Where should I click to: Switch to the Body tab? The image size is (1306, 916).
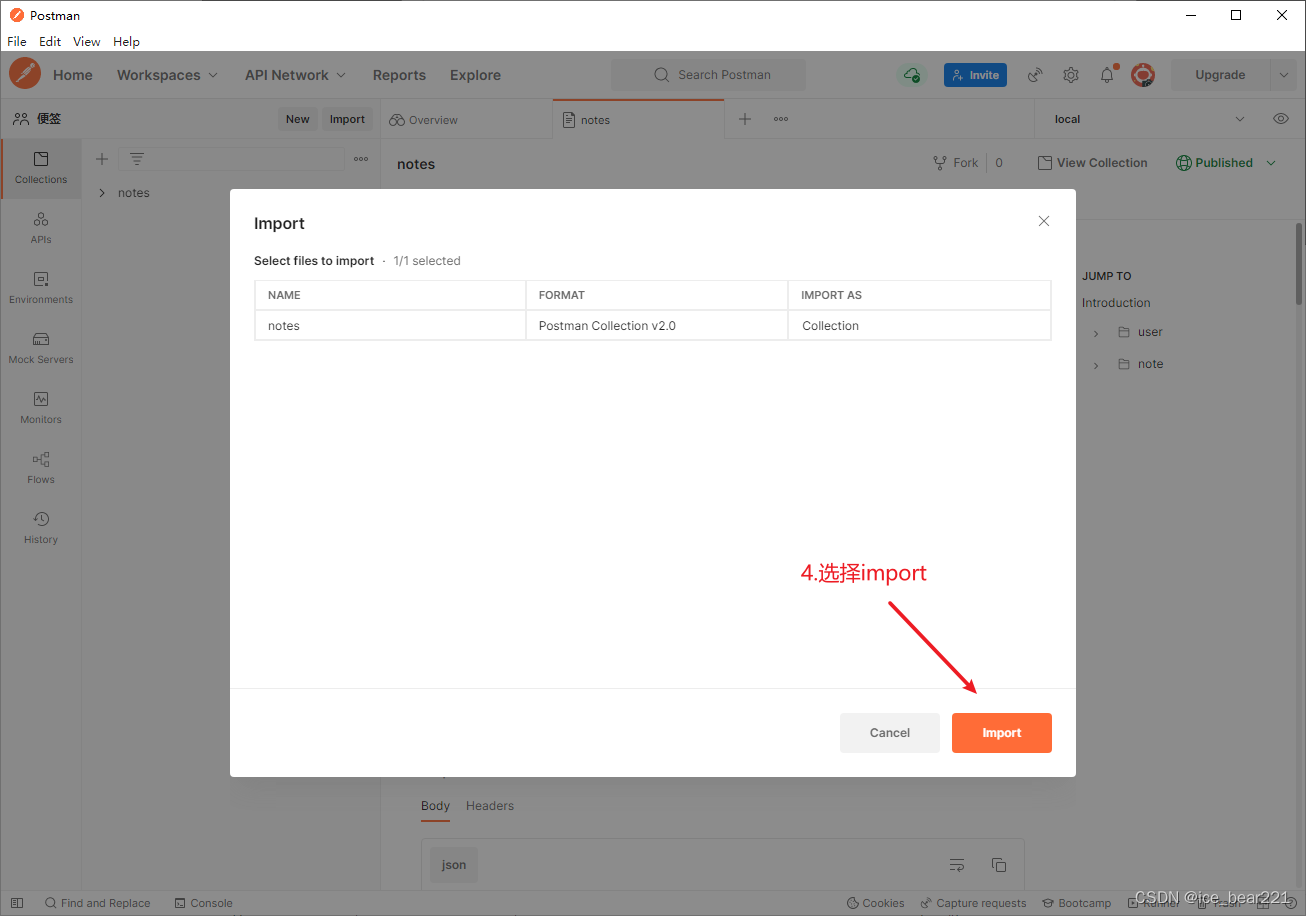[435, 806]
